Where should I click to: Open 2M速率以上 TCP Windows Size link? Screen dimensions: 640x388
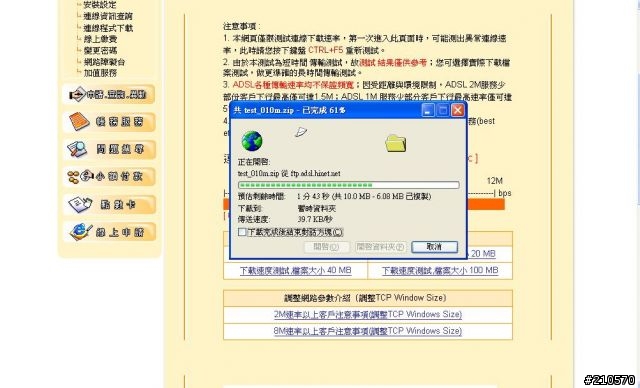tap(368, 315)
